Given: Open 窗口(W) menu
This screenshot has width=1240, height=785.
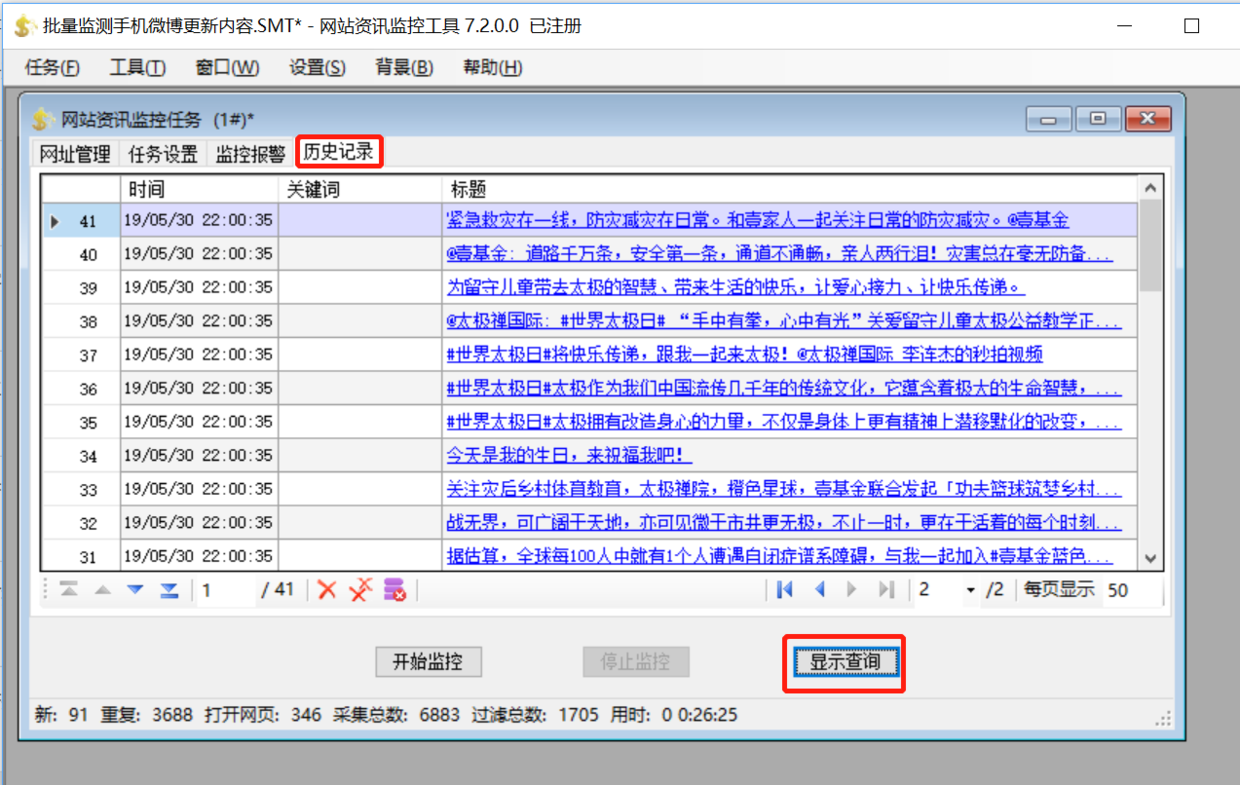Looking at the screenshot, I should (x=227, y=68).
